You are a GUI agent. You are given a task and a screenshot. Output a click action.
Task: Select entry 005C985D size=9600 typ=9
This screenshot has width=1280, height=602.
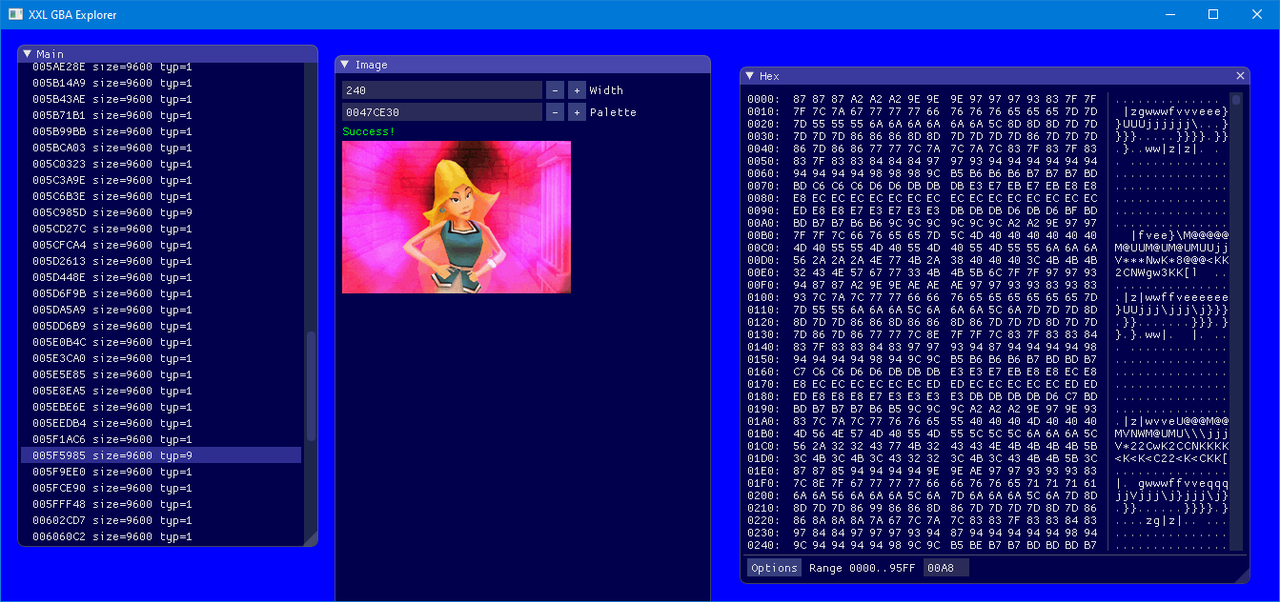(x=161, y=212)
